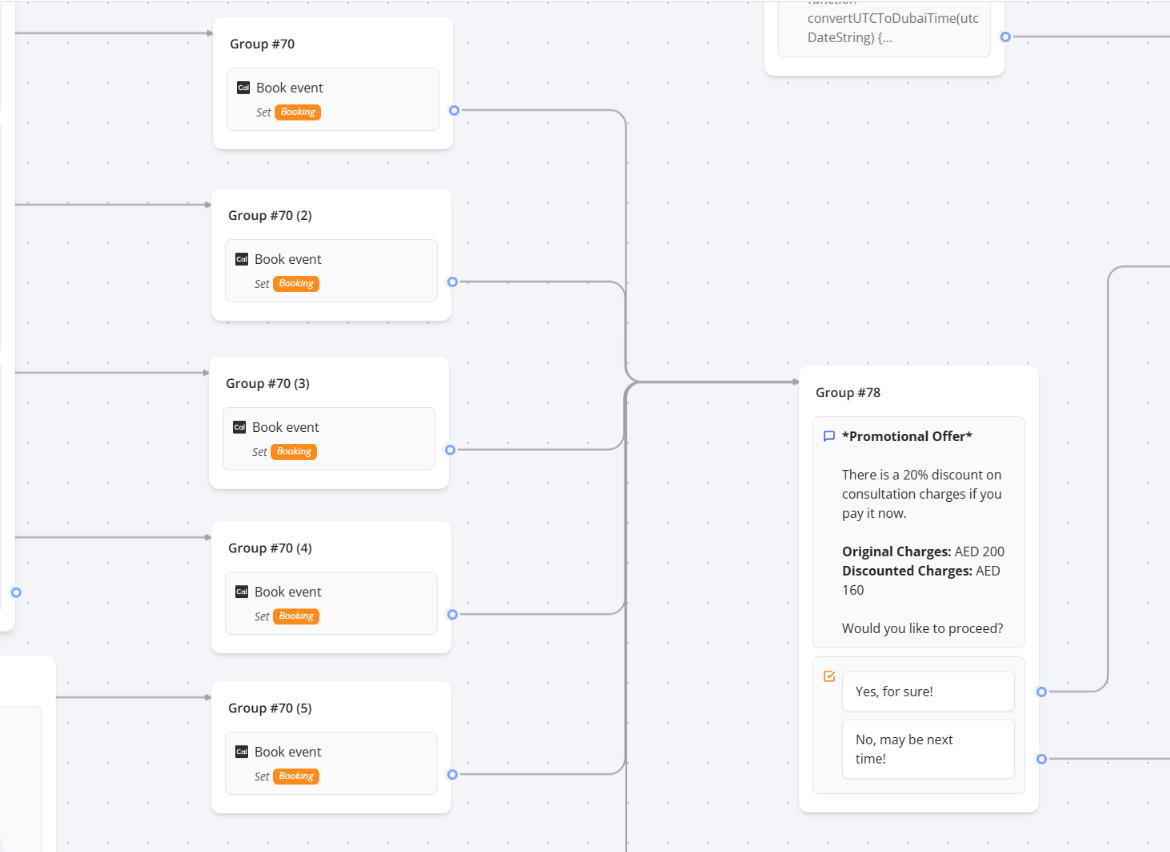Click the Cal icon in Group #70 (5)
Image resolution: width=1170 pixels, height=852 pixels.
tap(241, 752)
